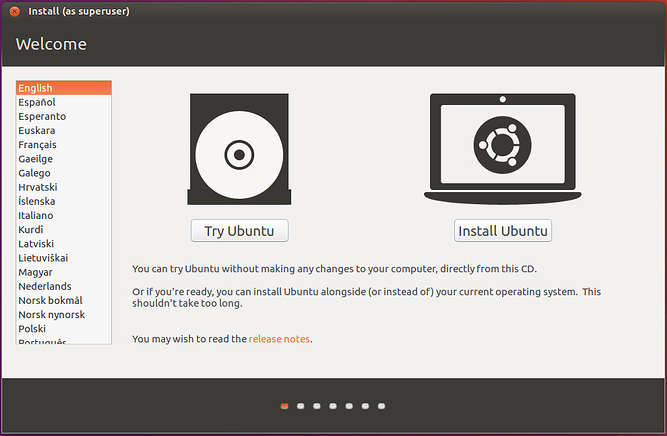Pick Galego from the language list
667x436 pixels.
(64, 173)
